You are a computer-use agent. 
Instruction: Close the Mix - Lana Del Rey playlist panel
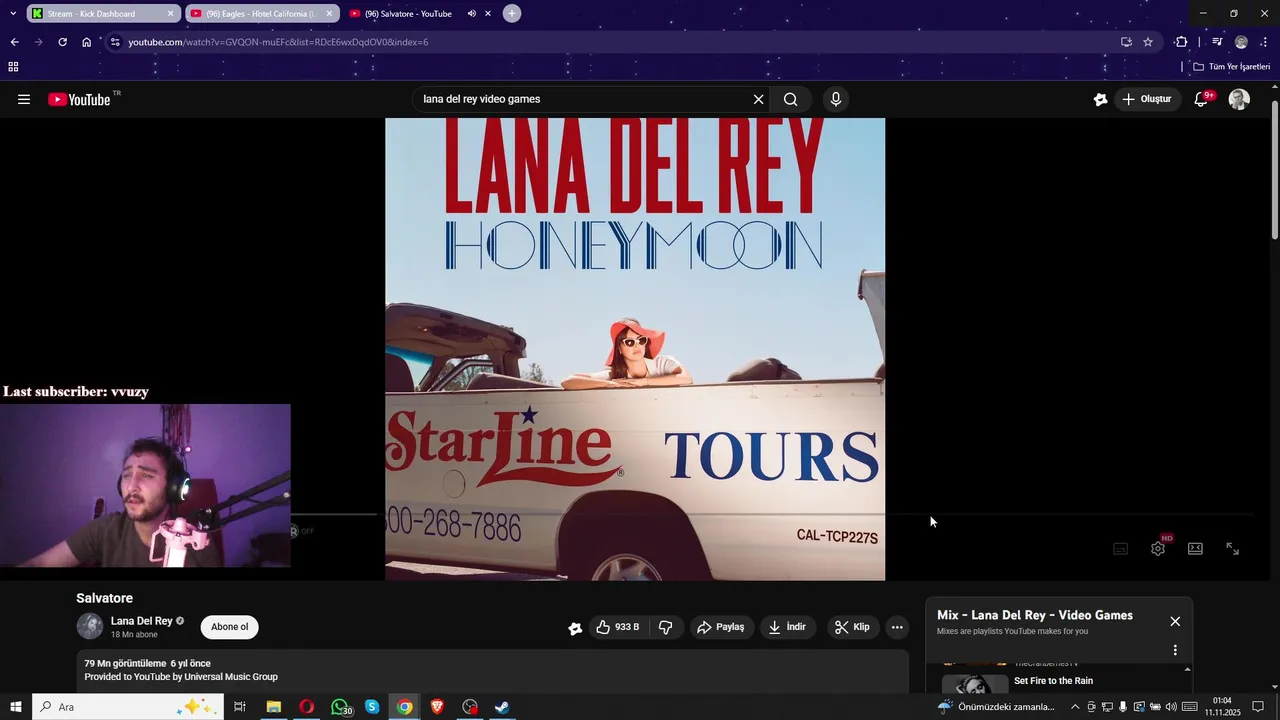point(1175,621)
